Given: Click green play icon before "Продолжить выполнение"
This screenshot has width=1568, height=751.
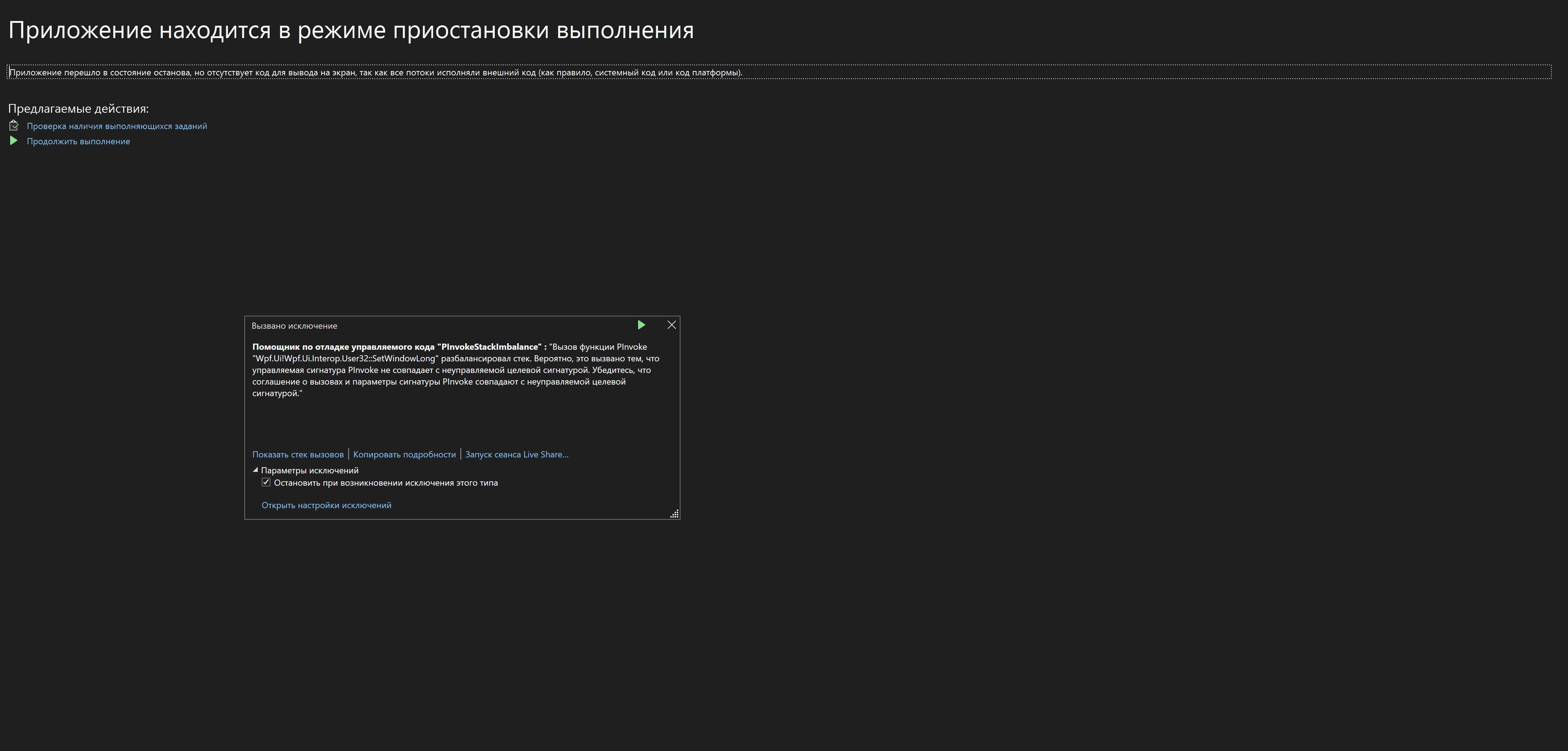Looking at the screenshot, I should point(14,141).
